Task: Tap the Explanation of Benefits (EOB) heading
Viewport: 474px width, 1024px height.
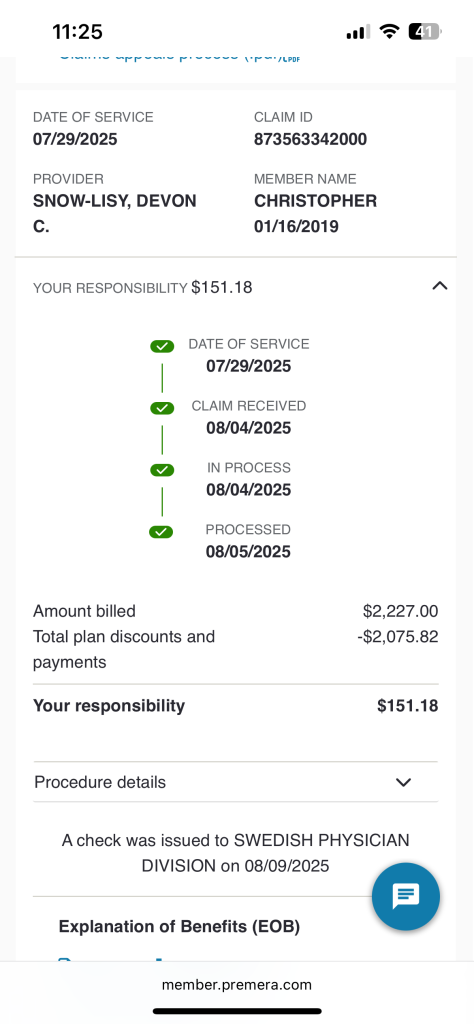Action: point(179,926)
